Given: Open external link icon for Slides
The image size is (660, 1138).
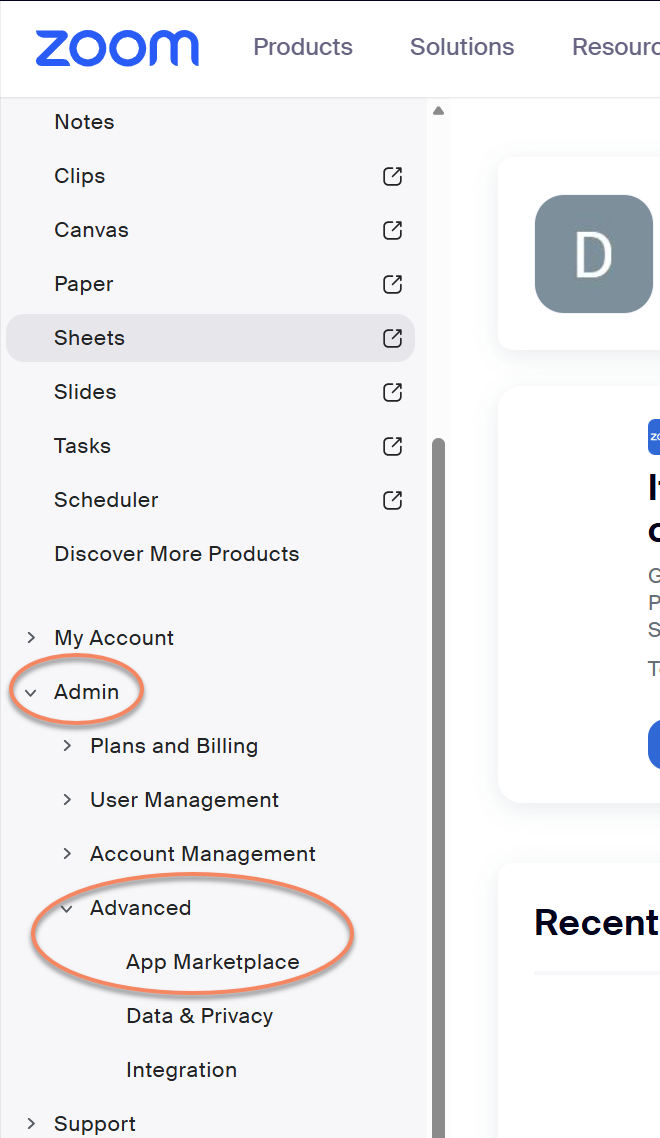Looking at the screenshot, I should click(x=392, y=393).
